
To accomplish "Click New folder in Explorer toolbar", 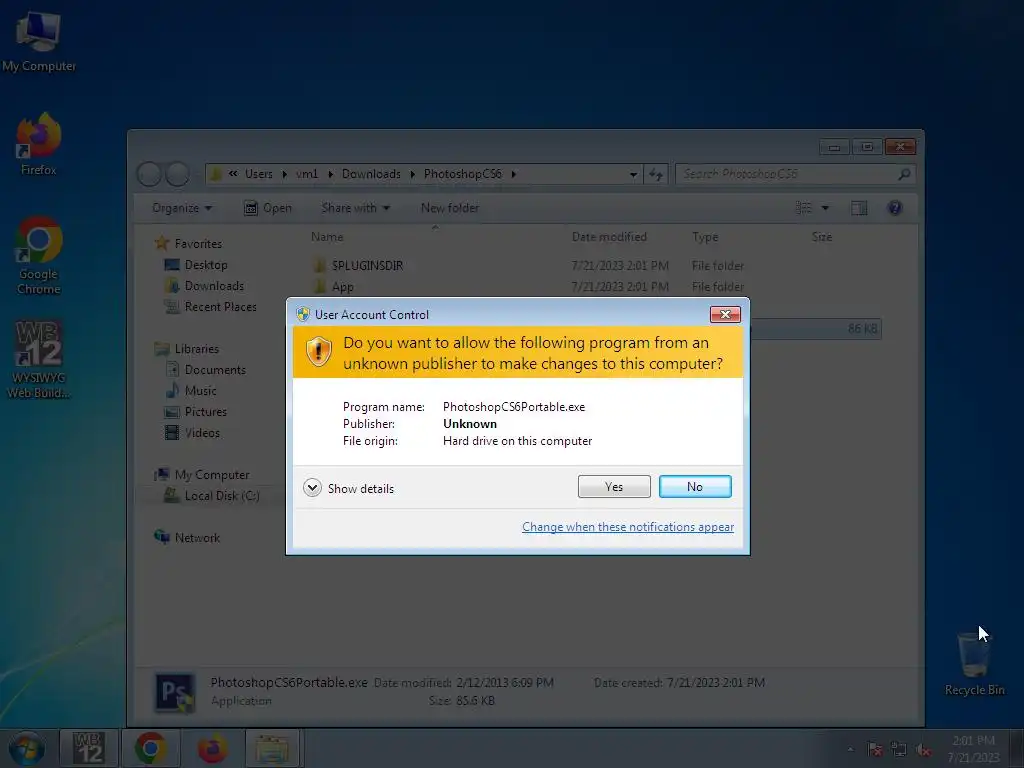I will click(x=449, y=208).
